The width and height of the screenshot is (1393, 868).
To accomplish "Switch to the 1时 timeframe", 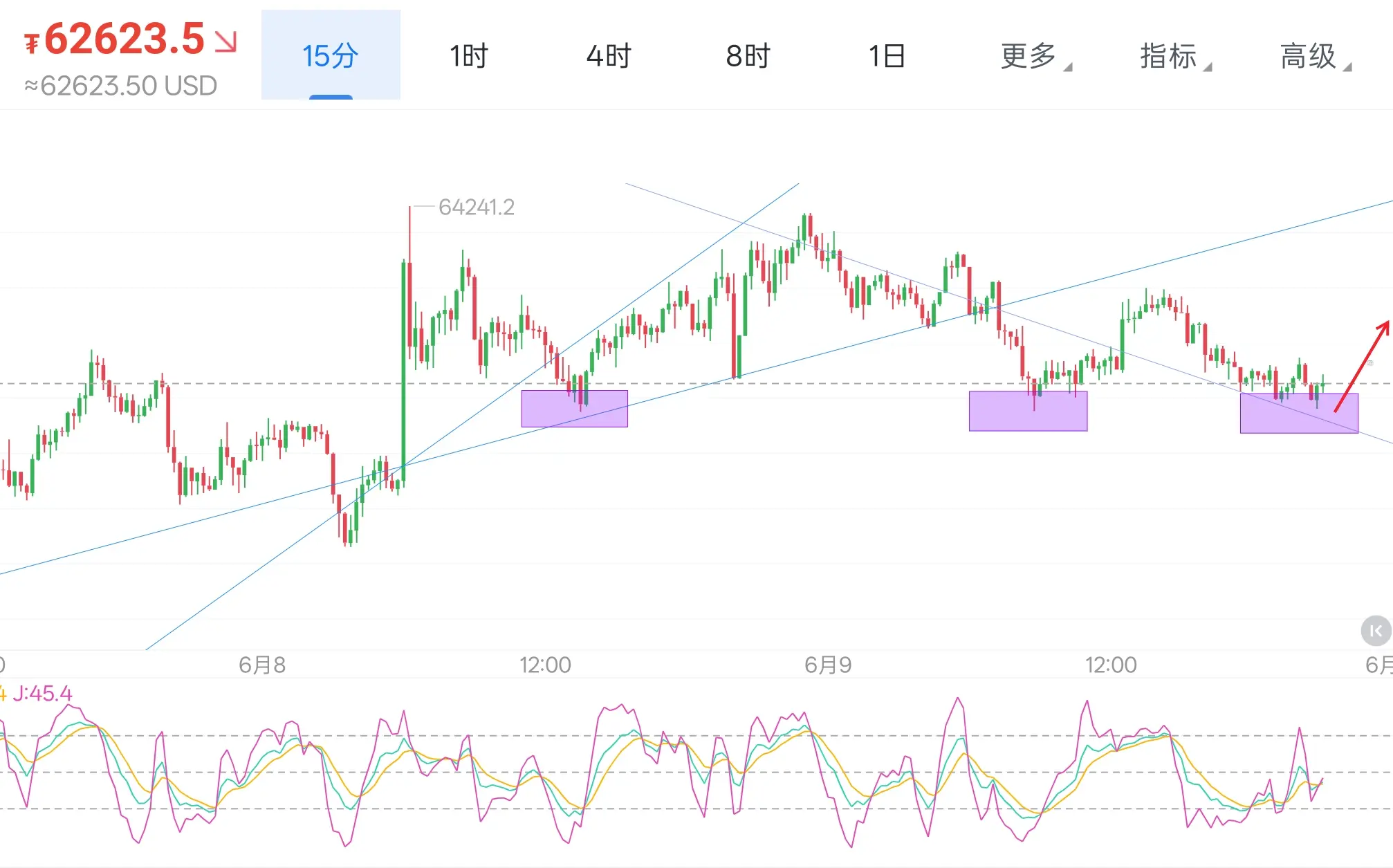I will pos(469,55).
